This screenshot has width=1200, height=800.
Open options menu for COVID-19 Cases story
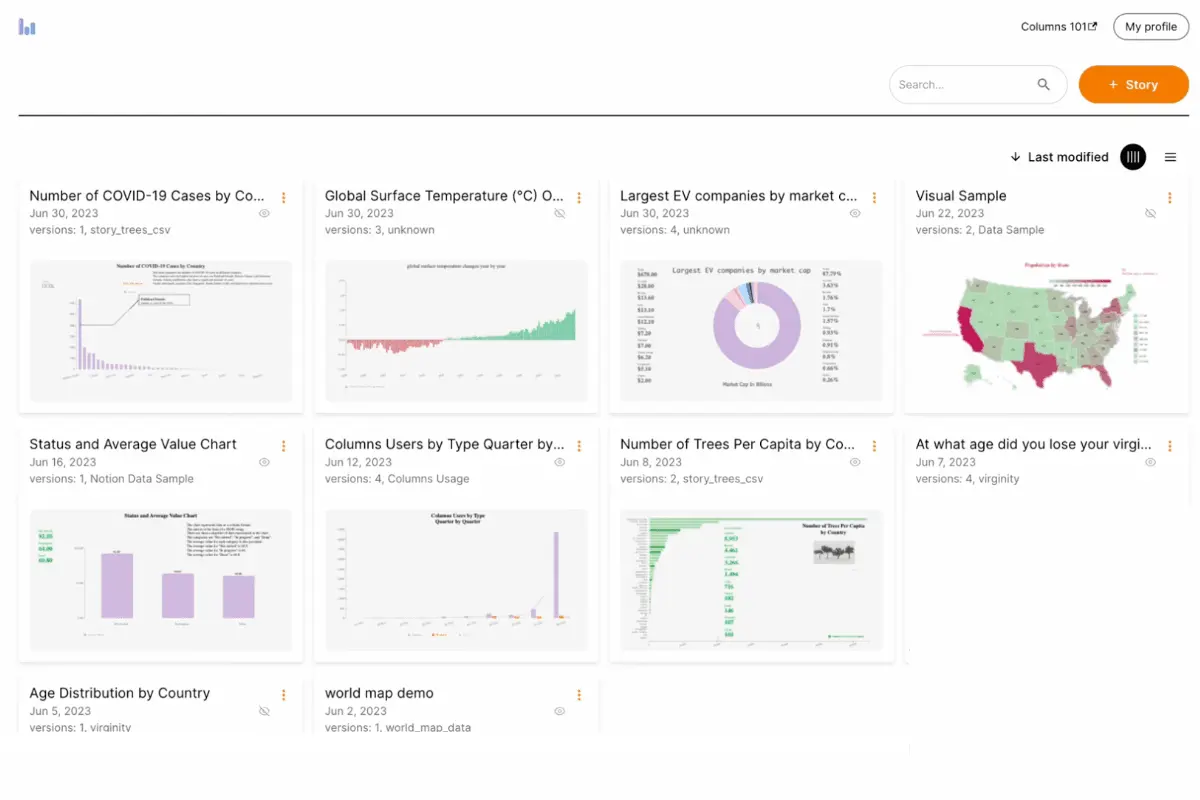point(284,198)
